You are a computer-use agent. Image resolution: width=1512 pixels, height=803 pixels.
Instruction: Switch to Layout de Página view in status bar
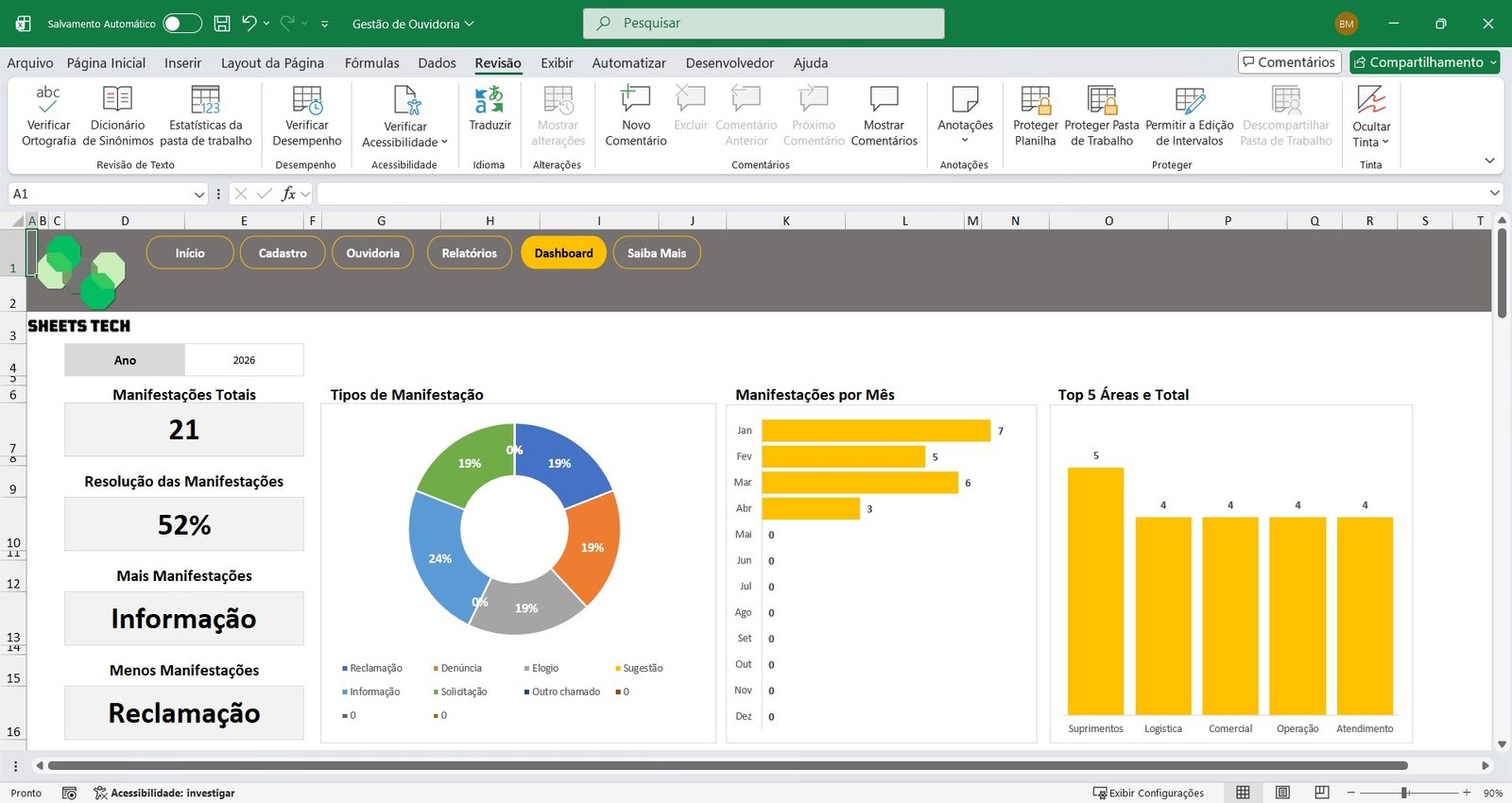[x=1282, y=793]
